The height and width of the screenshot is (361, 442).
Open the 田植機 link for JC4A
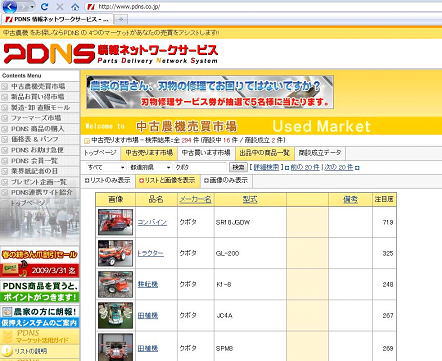(148, 315)
